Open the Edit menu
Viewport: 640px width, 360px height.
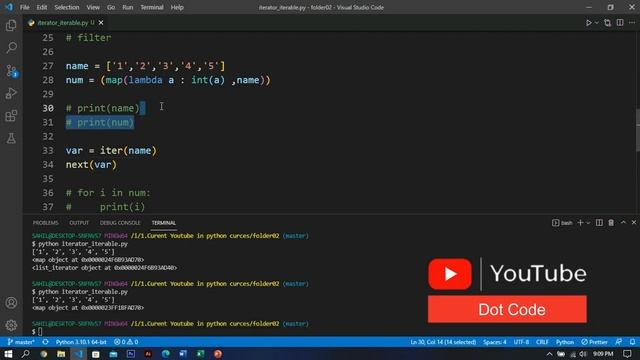[x=42, y=7]
